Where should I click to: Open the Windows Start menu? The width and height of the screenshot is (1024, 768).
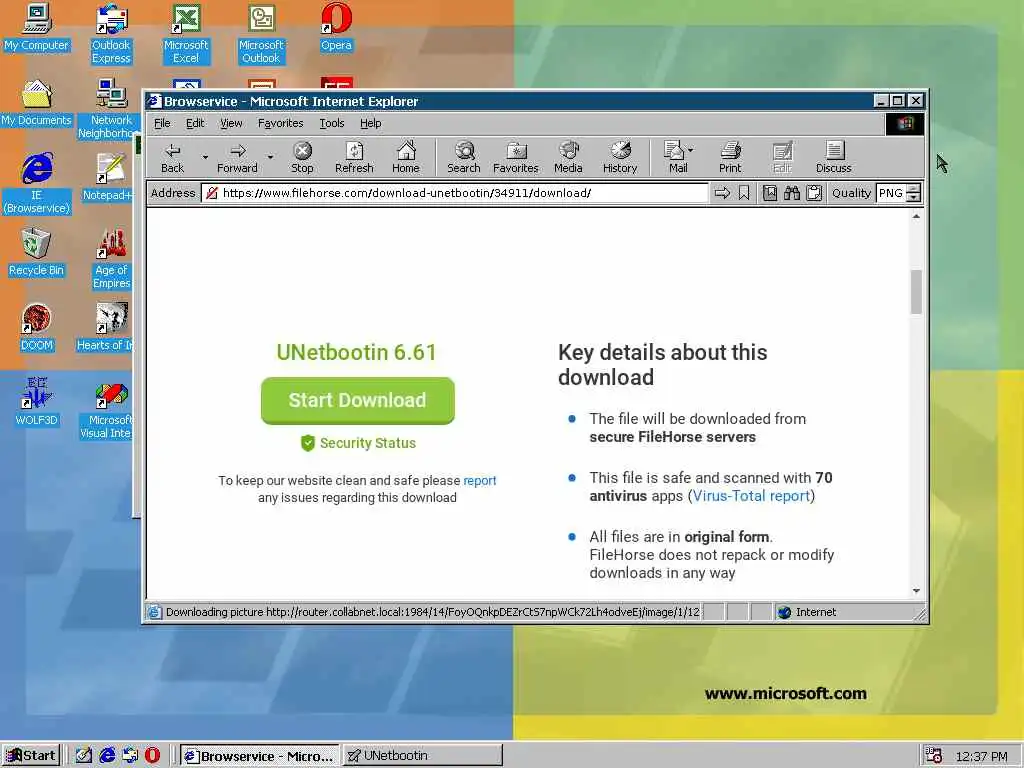point(31,756)
